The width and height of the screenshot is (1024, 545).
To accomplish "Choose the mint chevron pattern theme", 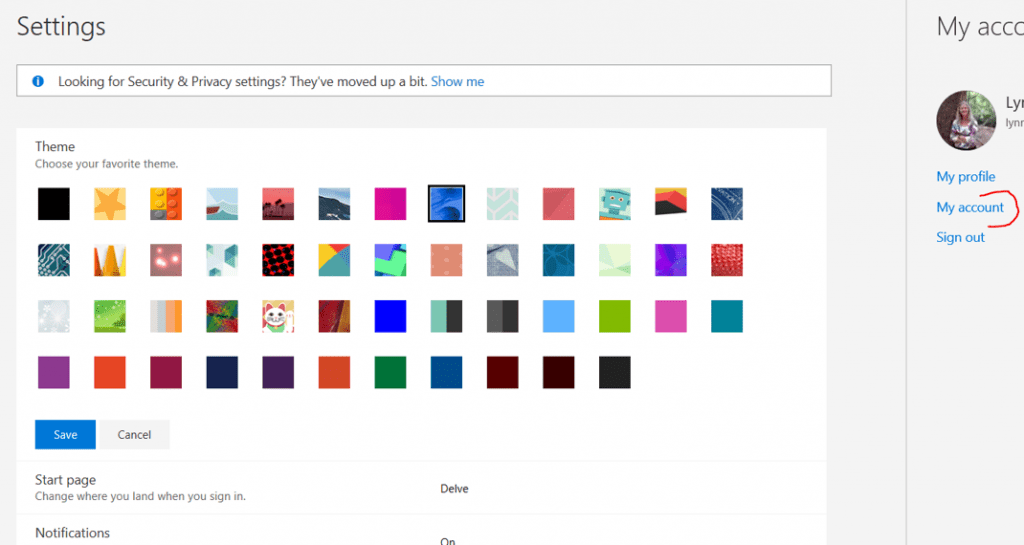I will (x=503, y=204).
